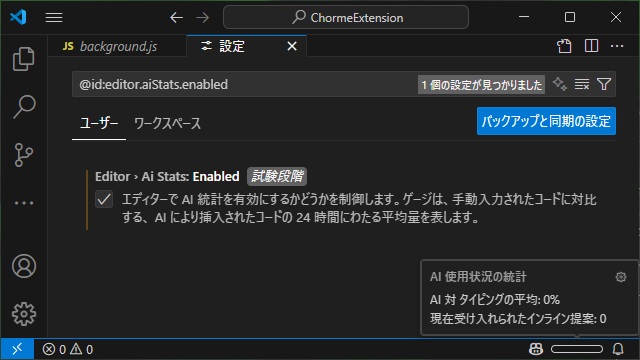The image size is (640, 360).
Task: Click the AI usage gauge bar in status bar
Action: pos(577,349)
